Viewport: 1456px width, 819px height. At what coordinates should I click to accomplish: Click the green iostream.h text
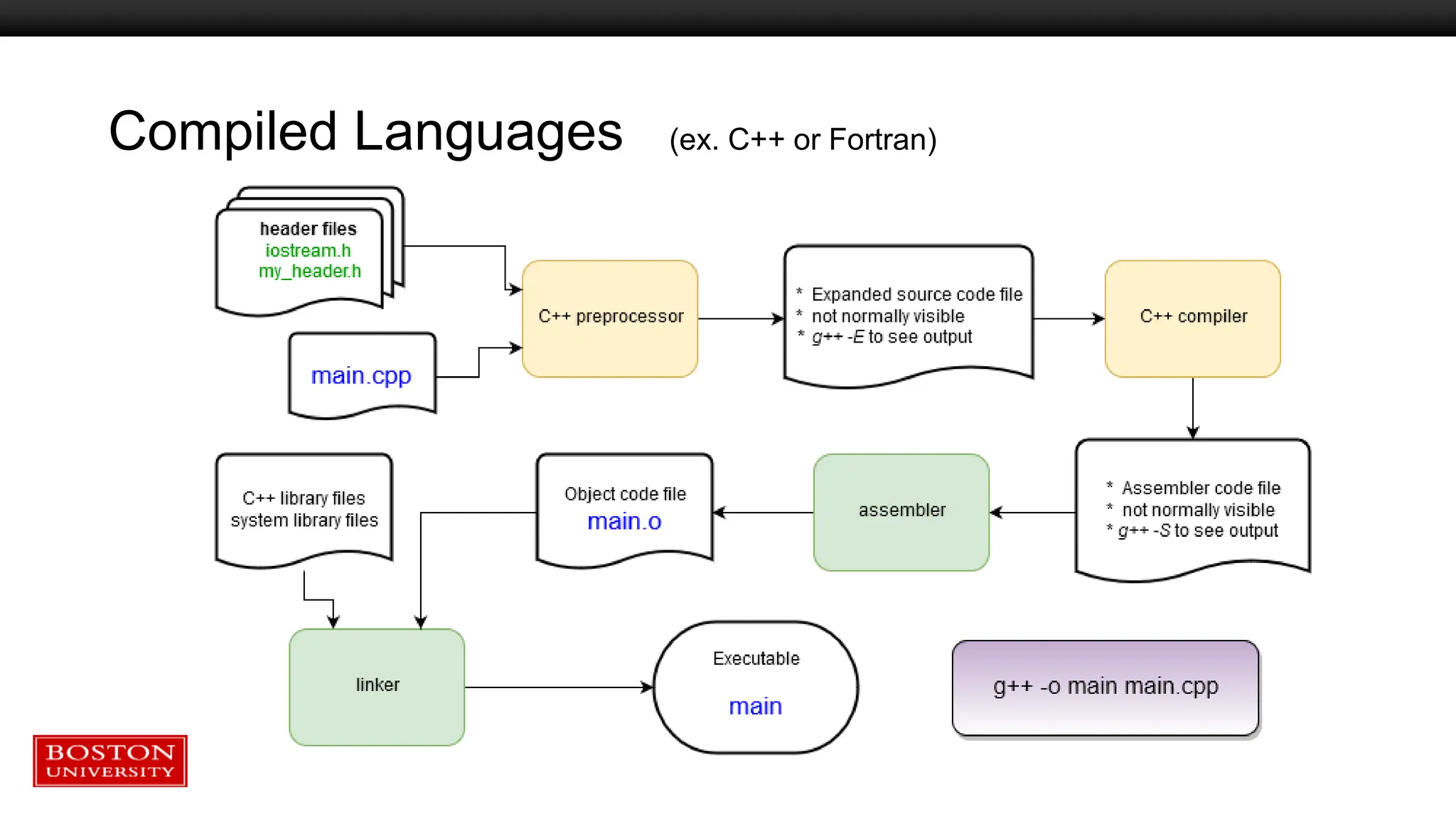pos(308,251)
